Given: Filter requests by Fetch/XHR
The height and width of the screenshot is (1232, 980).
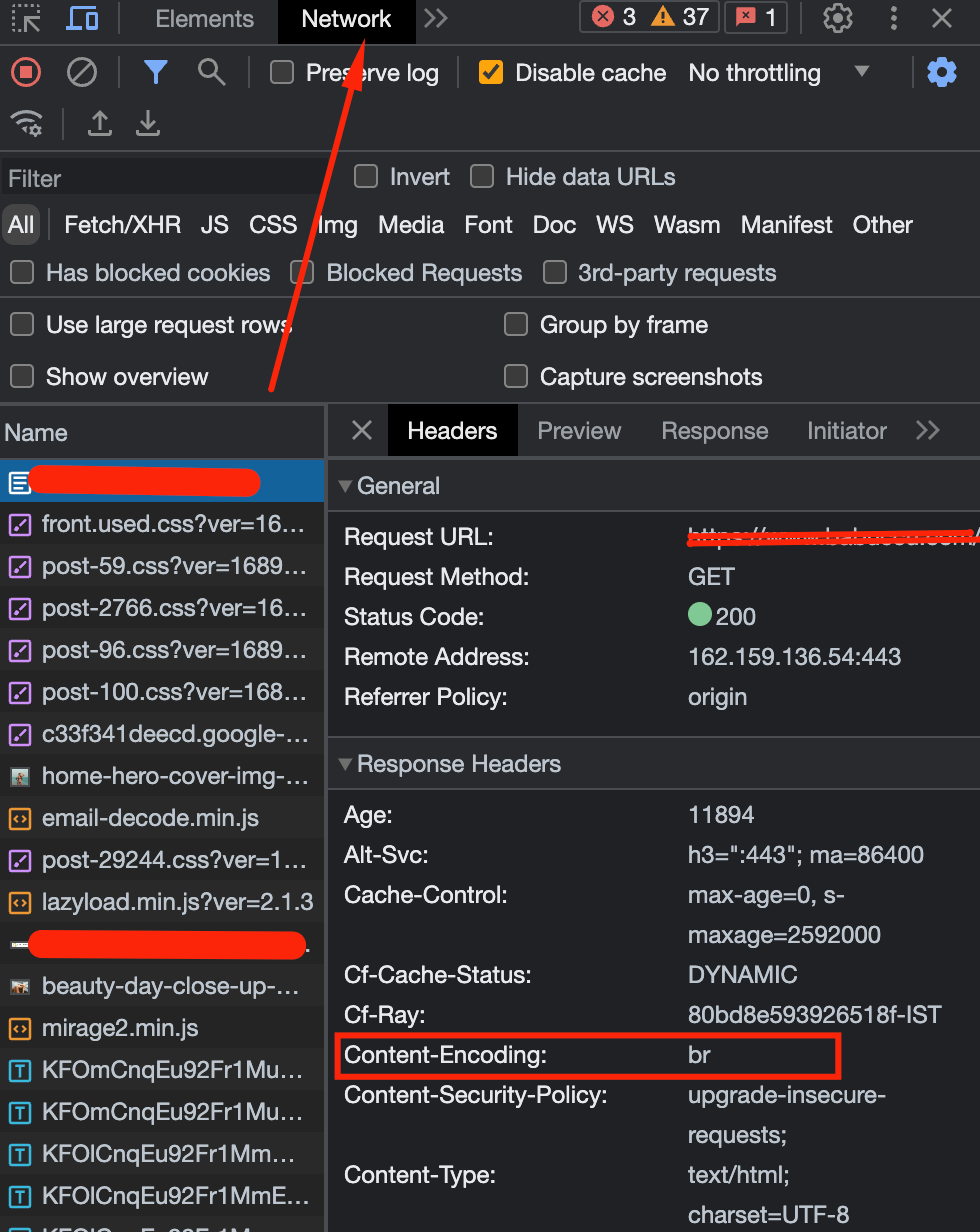Looking at the screenshot, I should tap(122, 225).
